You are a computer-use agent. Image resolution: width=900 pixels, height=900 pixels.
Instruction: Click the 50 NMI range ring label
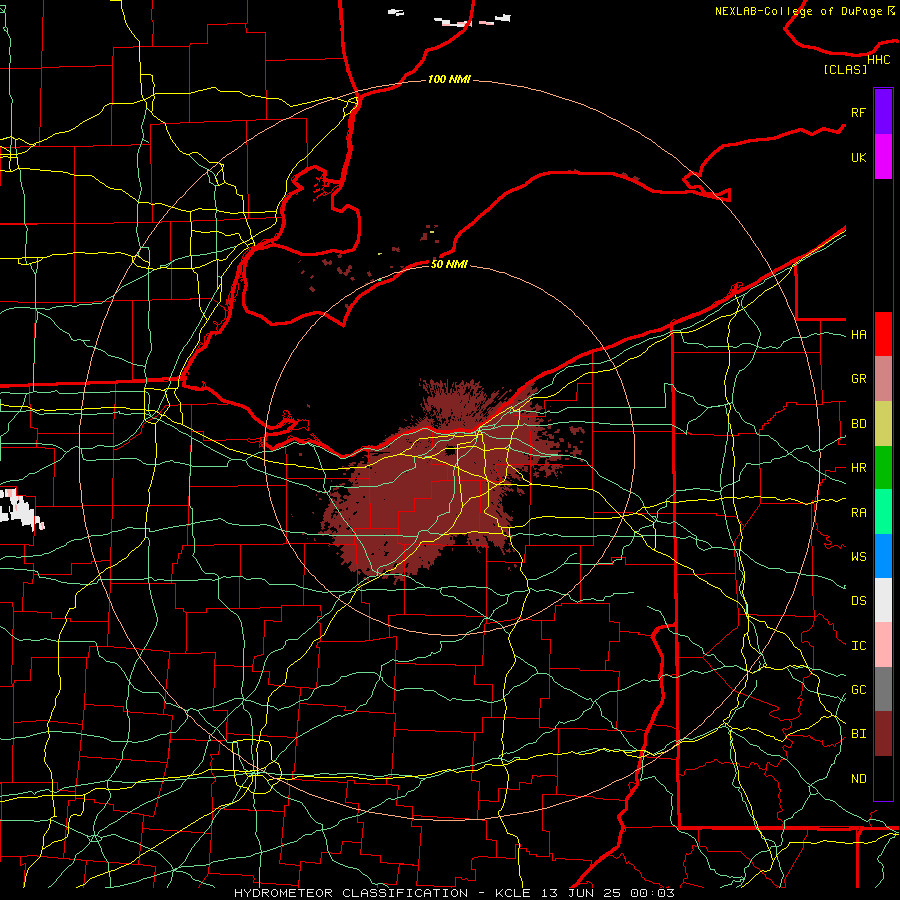pyautogui.click(x=449, y=264)
